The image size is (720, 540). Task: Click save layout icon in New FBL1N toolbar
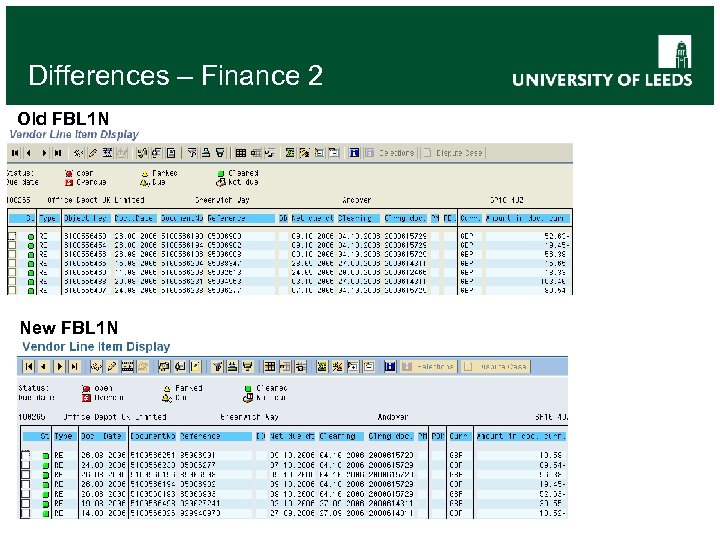pos(301,366)
